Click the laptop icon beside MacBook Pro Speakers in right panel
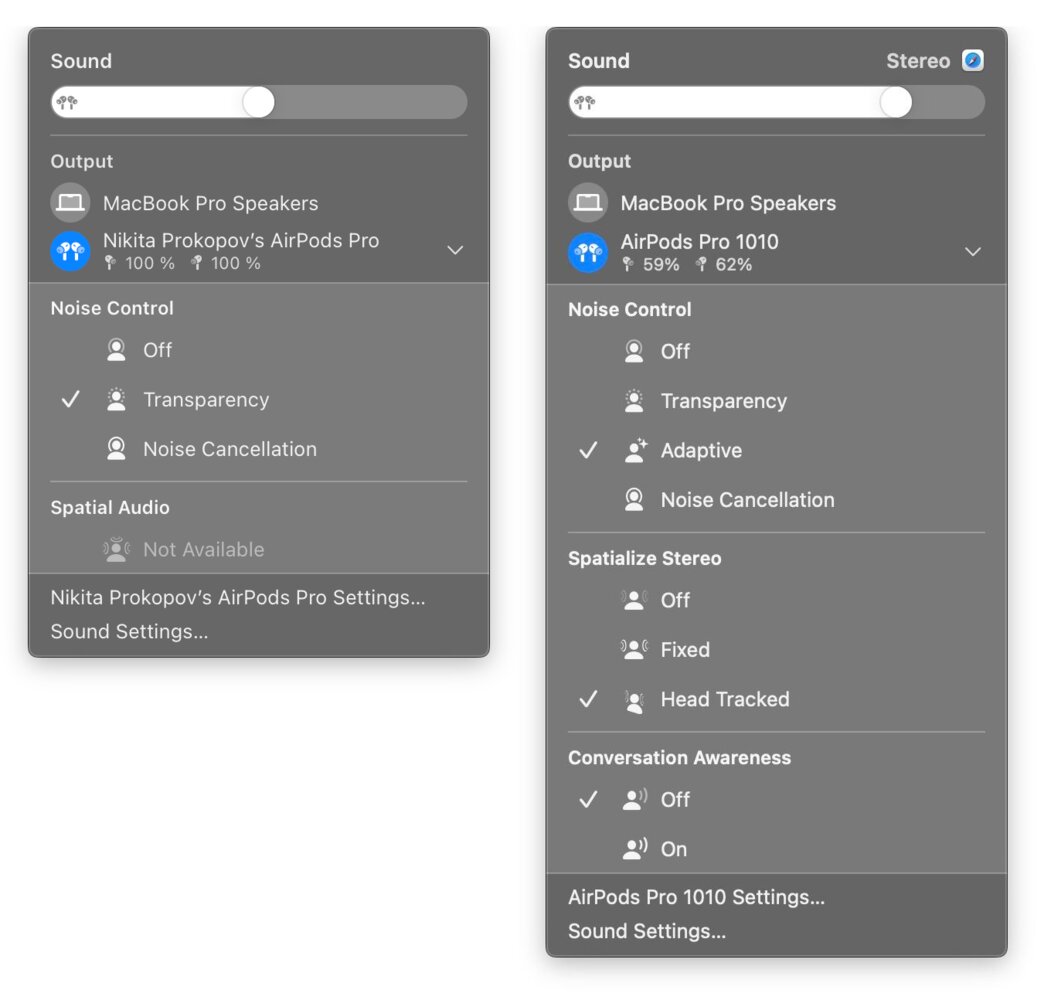1044x1000 pixels. click(587, 202)
